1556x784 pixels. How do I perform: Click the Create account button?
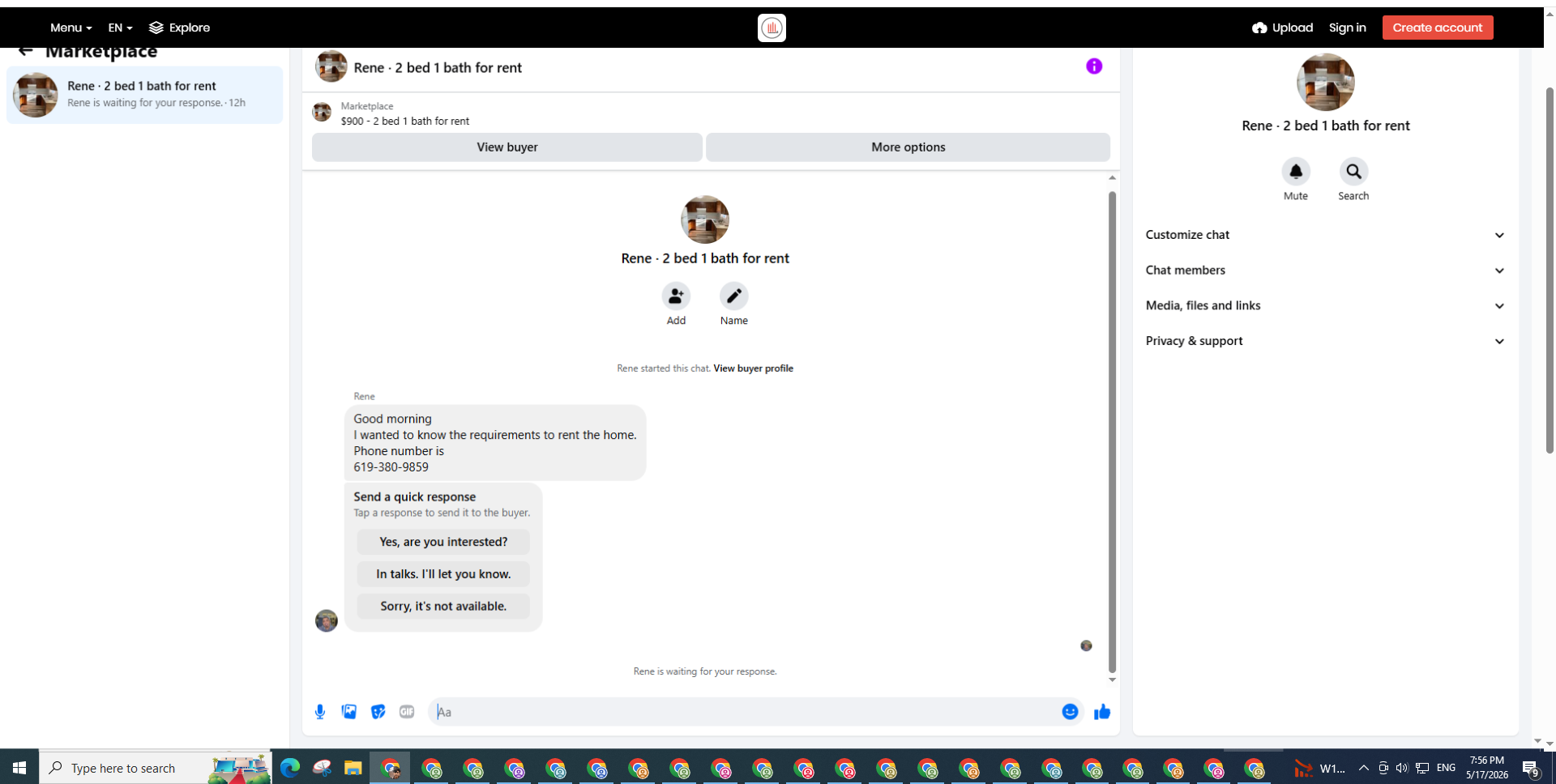tap(1438, 28)
